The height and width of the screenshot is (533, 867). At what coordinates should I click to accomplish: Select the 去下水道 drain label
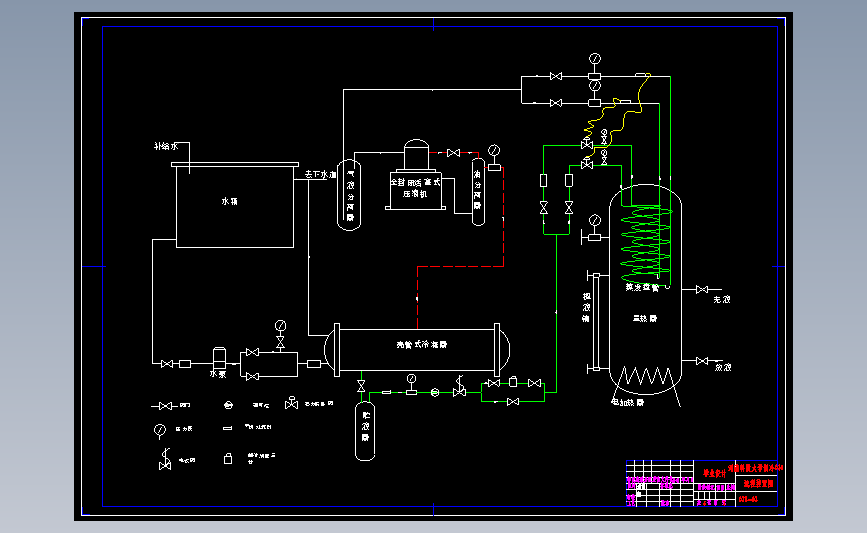[320, 175]
